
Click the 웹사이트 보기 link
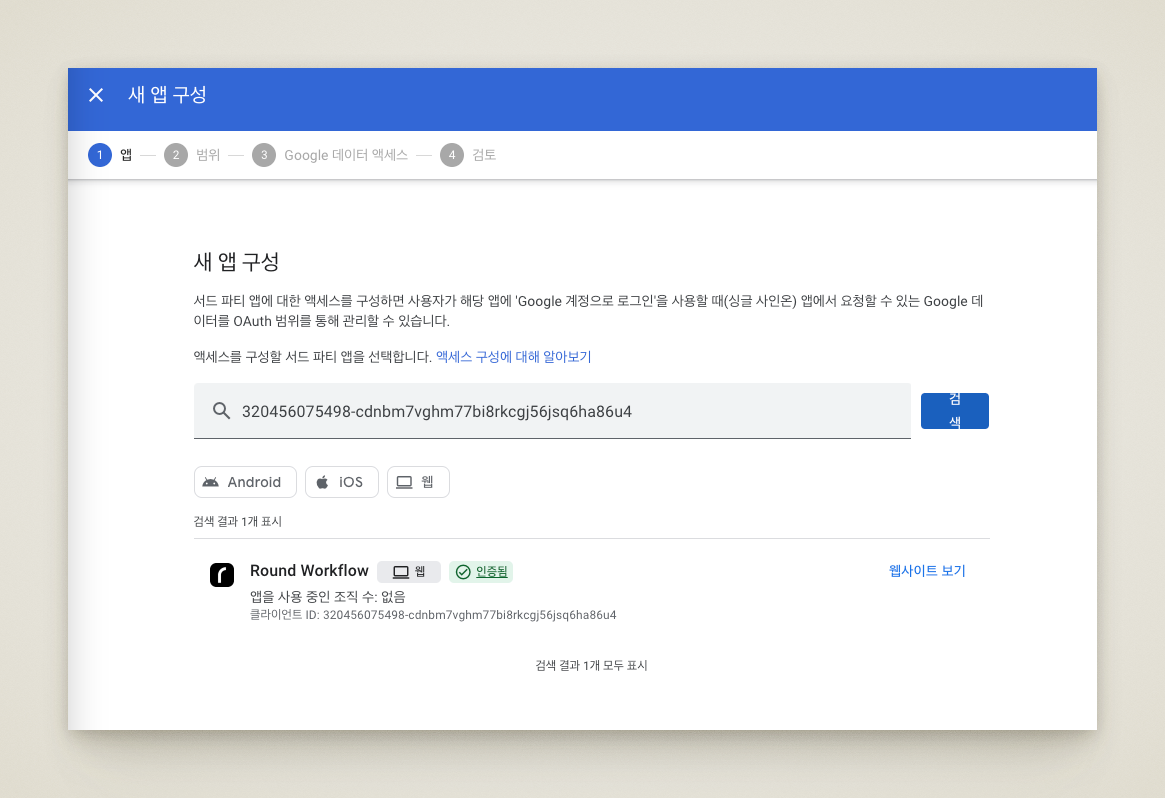[x=927, y=571]
